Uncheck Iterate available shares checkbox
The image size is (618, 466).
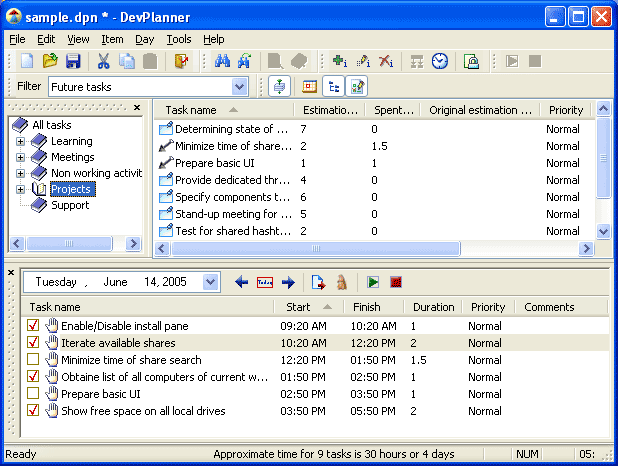(x=33, y=342)
